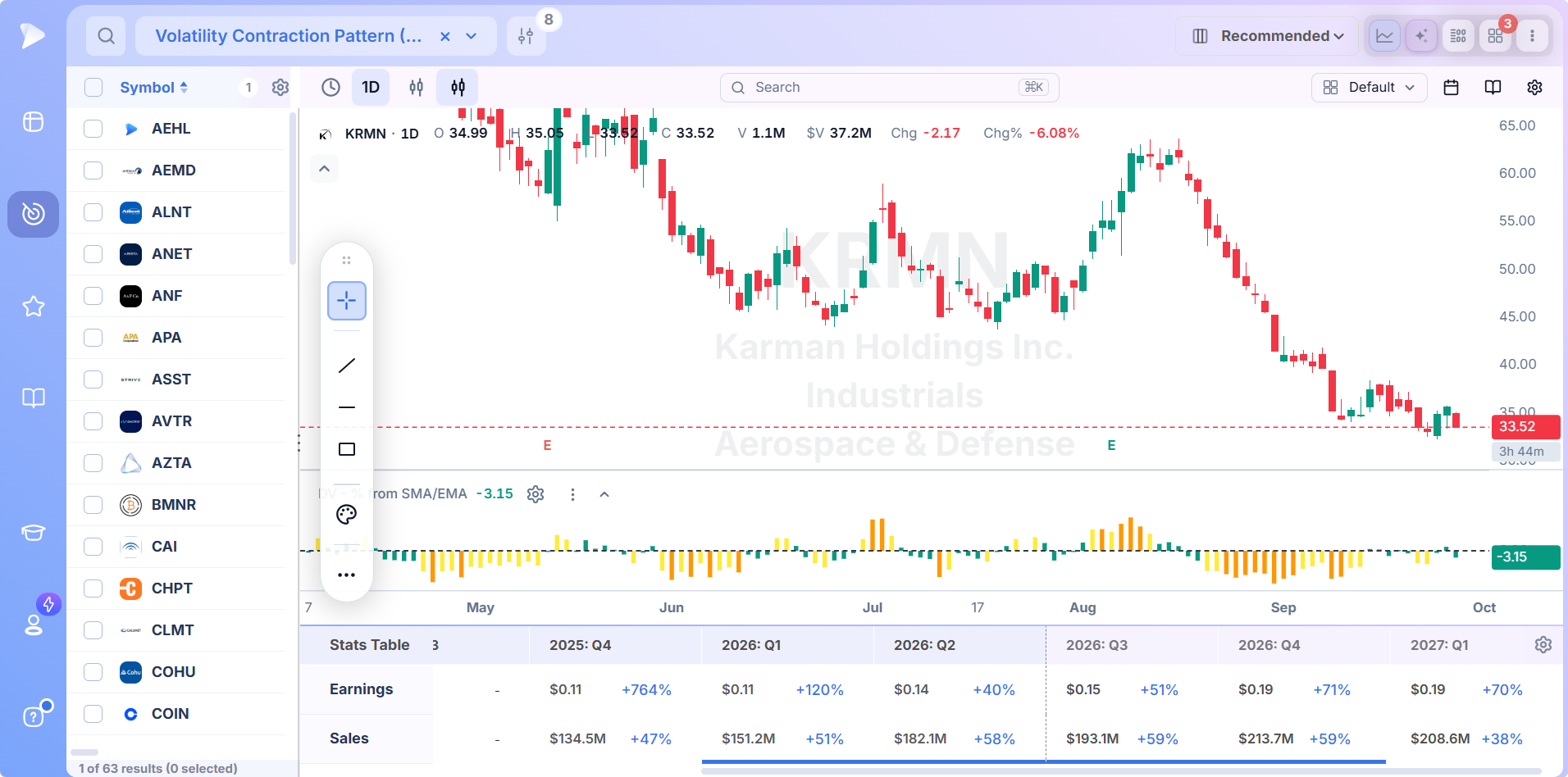Open screener filters icon with badge 8
This screenshot has width=1568, height=777.
[526, 36]
